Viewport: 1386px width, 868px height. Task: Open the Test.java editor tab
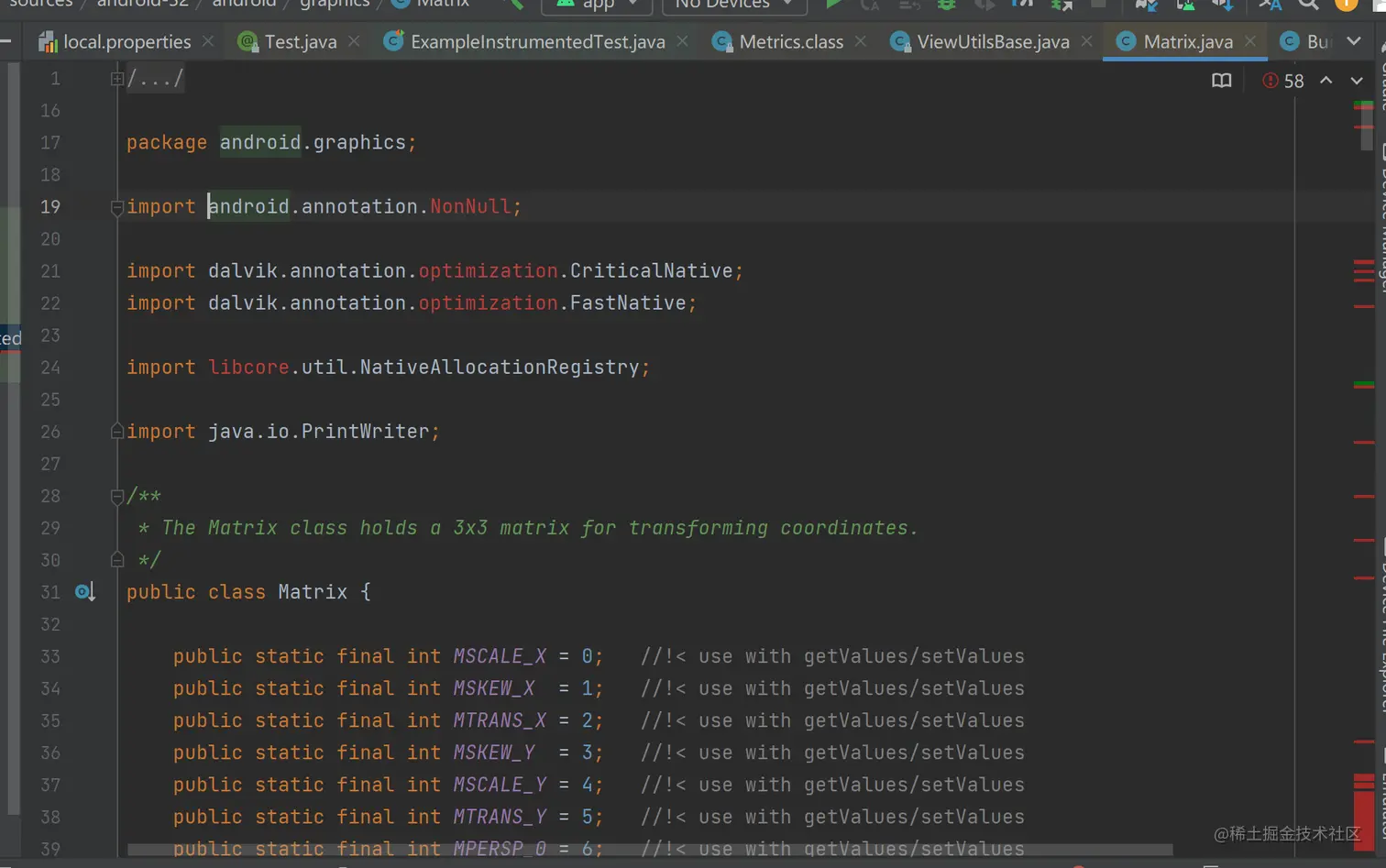(300, 42)
